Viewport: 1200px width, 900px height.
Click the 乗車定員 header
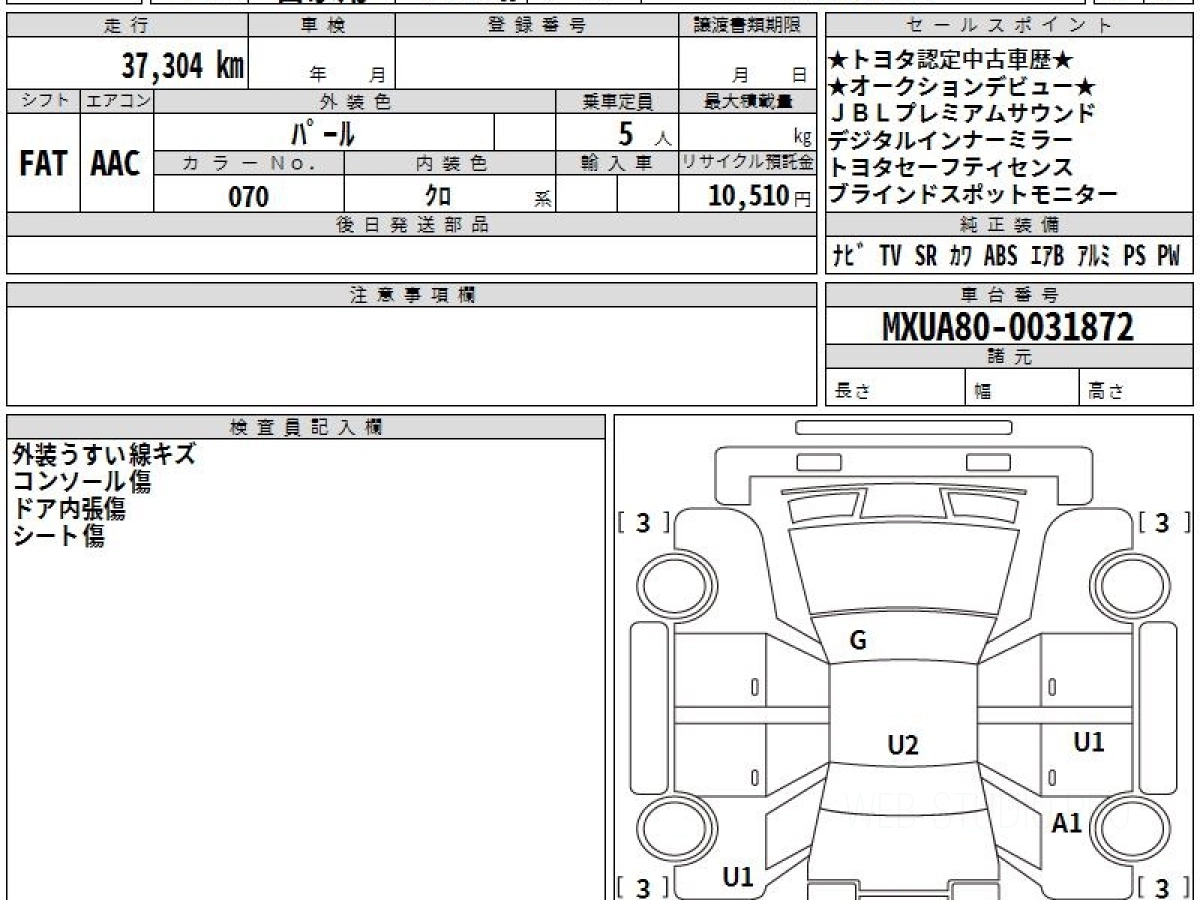tap(617, 101)
